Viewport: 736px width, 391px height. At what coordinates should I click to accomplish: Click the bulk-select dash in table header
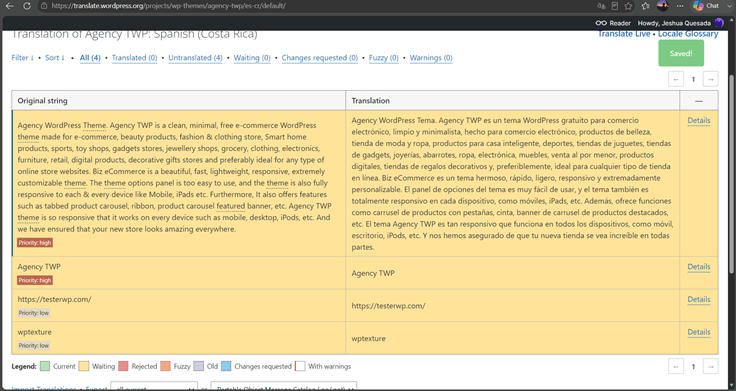tap(698, 101)
